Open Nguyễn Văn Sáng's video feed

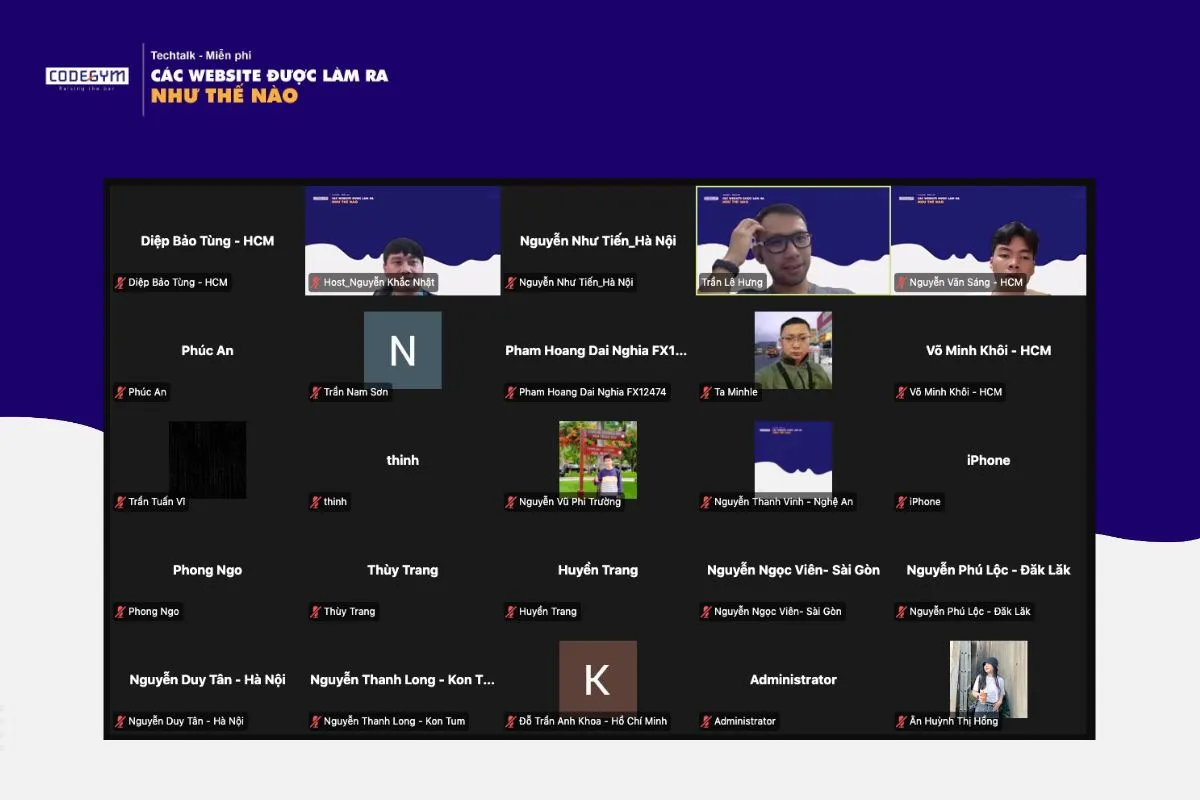point(988,240)
